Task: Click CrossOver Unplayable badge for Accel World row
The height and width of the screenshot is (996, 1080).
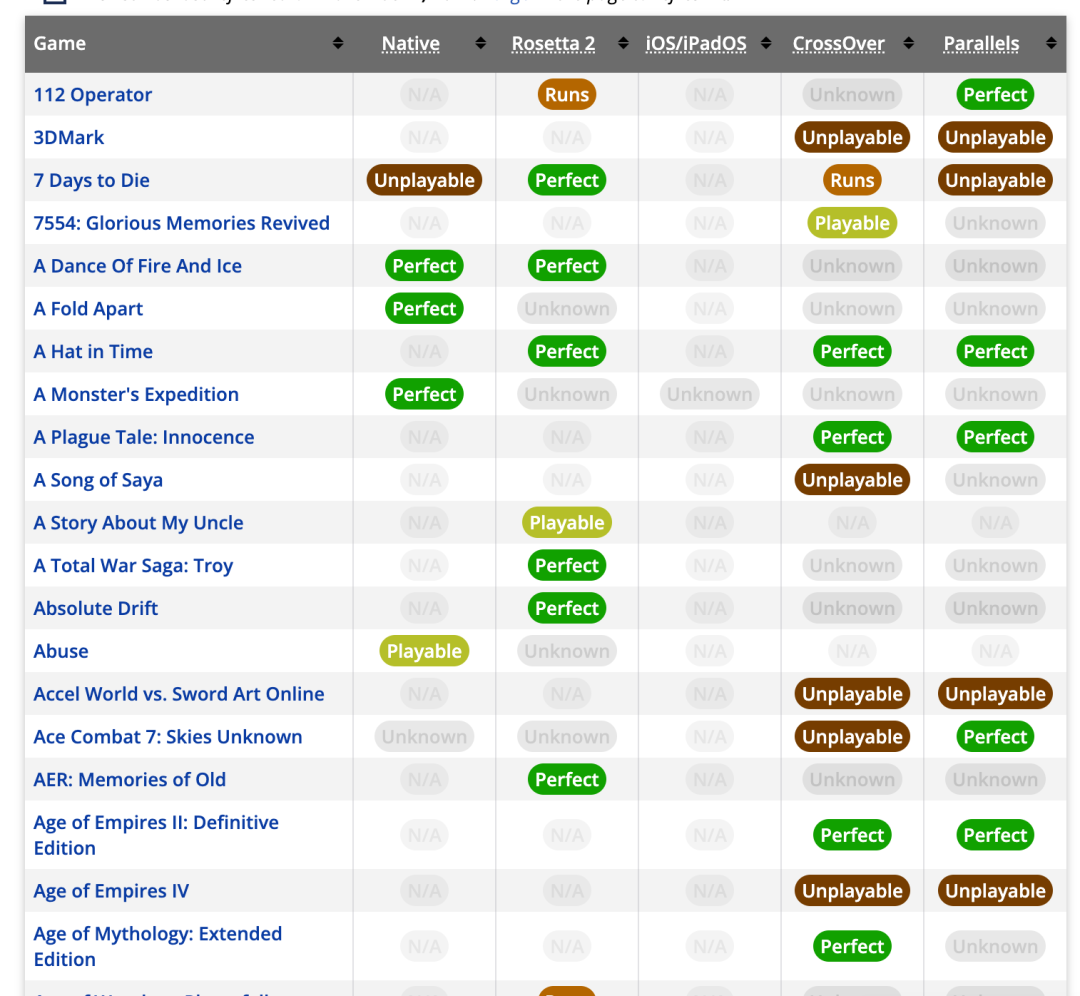Action: 852,694
